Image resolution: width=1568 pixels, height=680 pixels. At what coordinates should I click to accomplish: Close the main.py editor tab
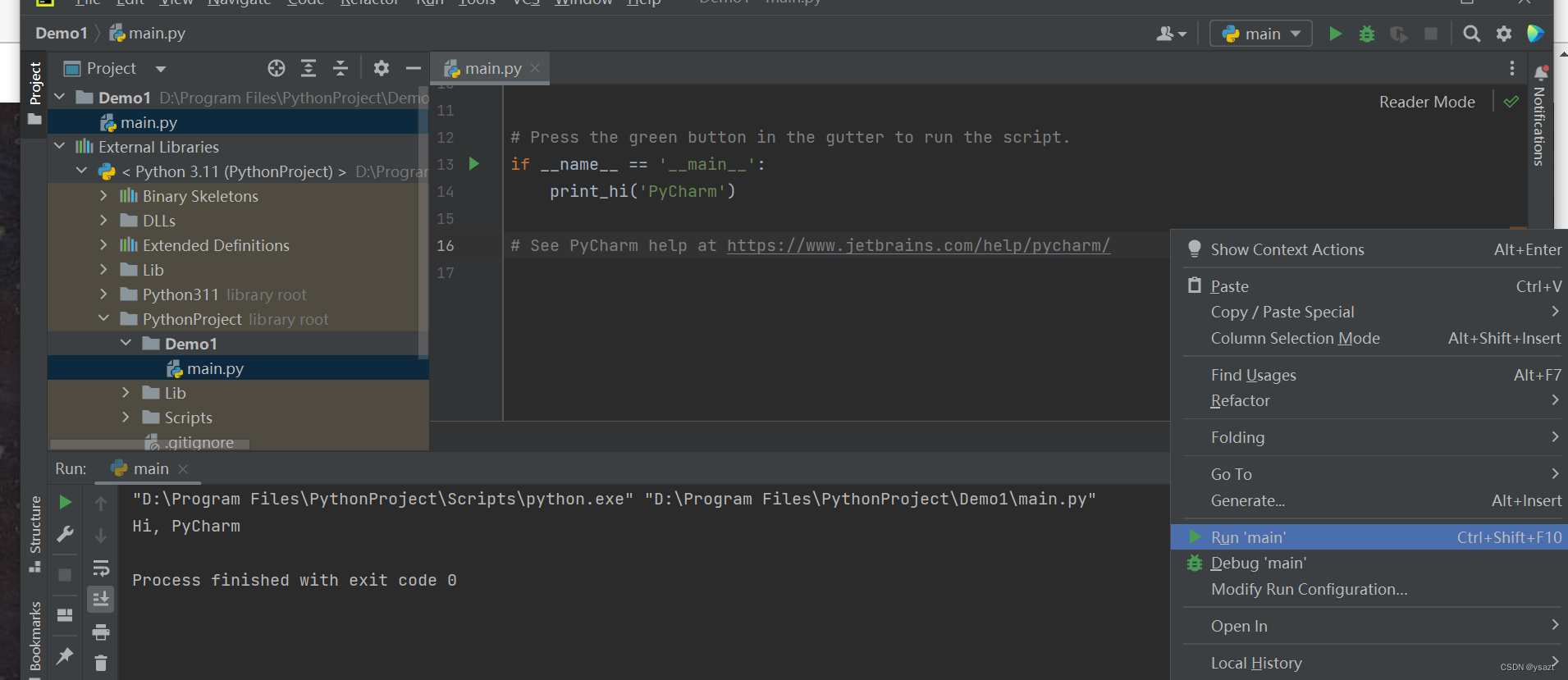coord(535,68)
